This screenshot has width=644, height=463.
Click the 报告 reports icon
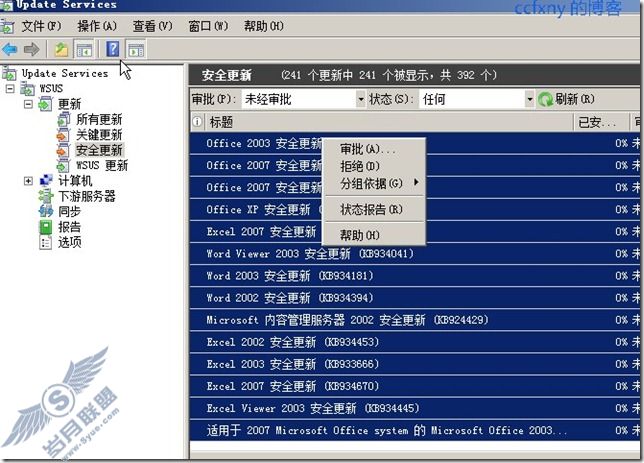[x=46, y=227]
